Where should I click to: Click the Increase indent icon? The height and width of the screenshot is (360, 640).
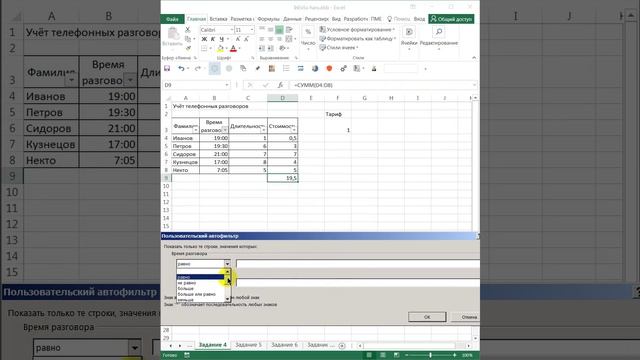click(270, 49)
